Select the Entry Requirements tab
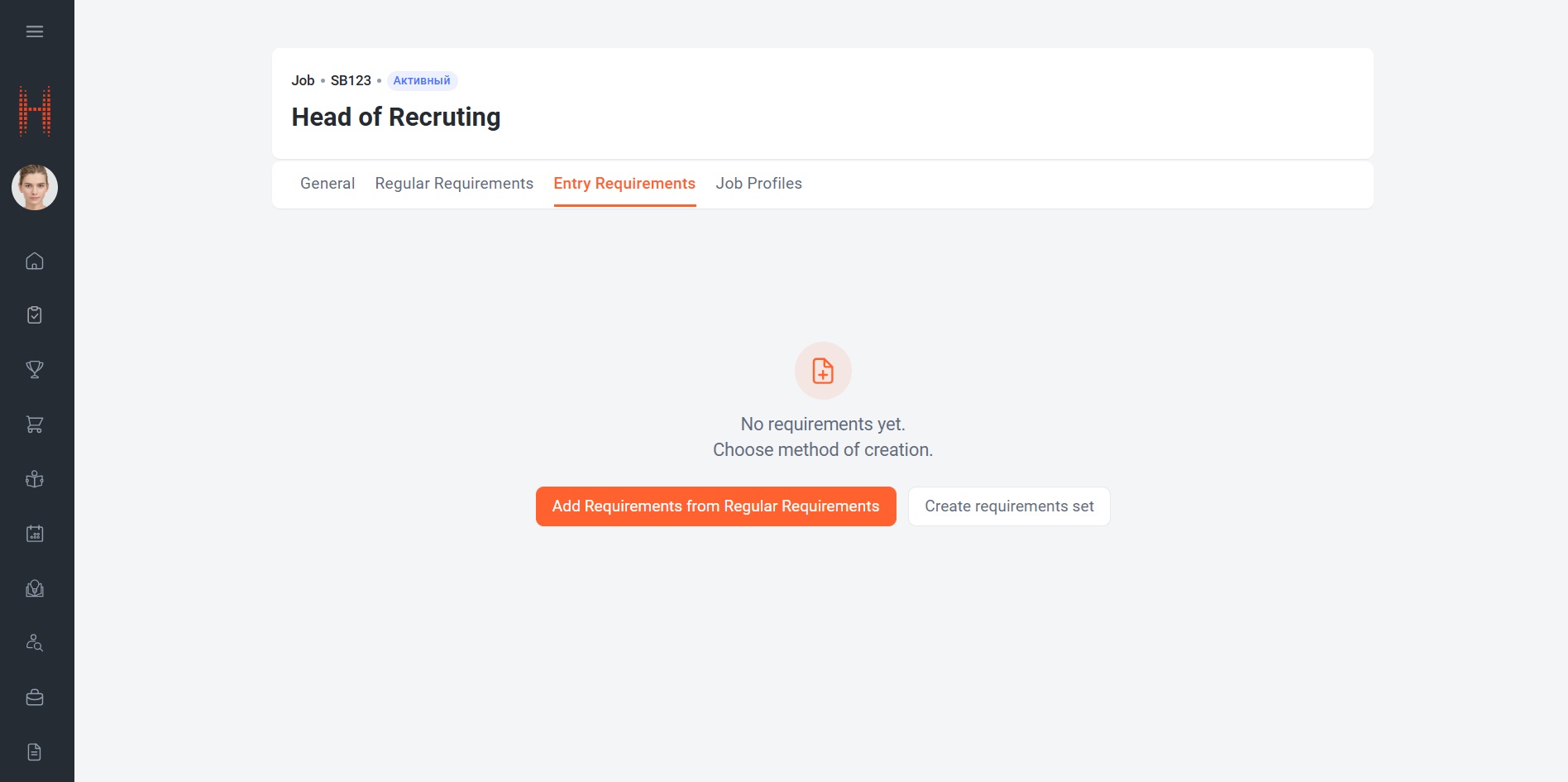Image resolution: width=1568 pixels, height=782 pixels. point(624,184)
